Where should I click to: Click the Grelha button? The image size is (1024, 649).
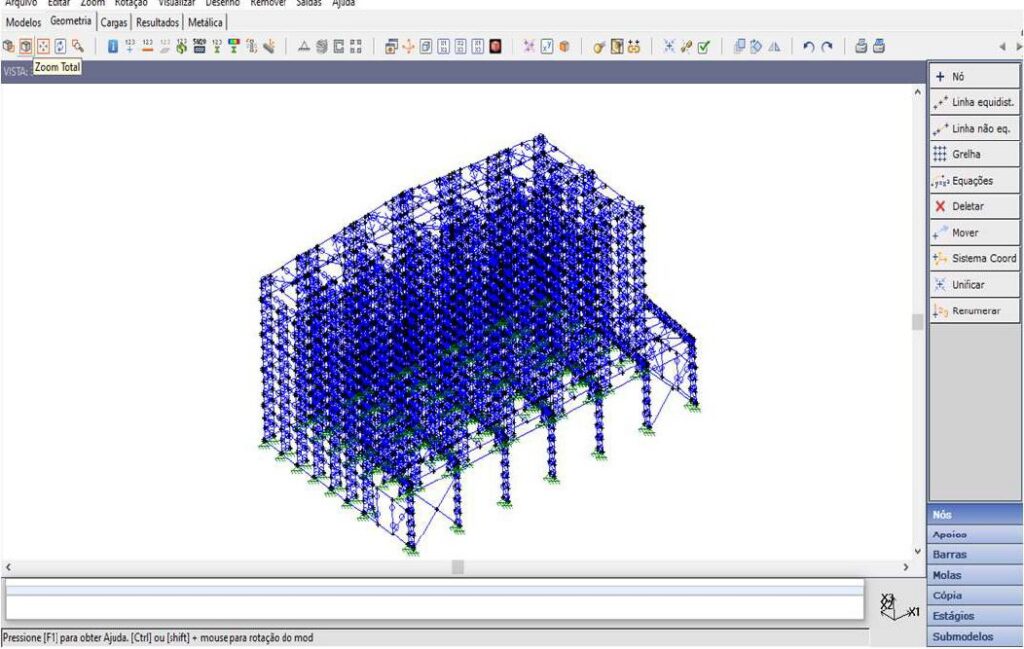tap(974, 154)
